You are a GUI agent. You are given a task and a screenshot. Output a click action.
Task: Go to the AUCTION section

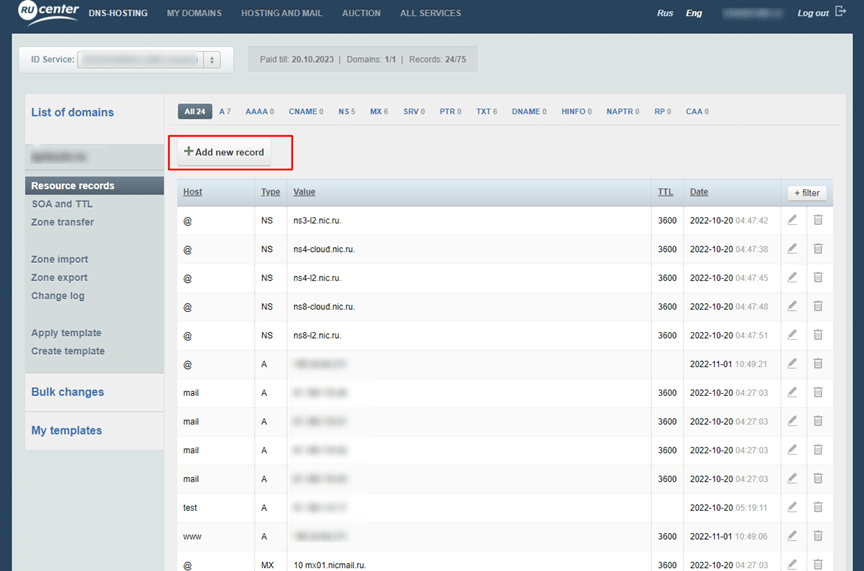pyautogui.click(x=361, y=13)
